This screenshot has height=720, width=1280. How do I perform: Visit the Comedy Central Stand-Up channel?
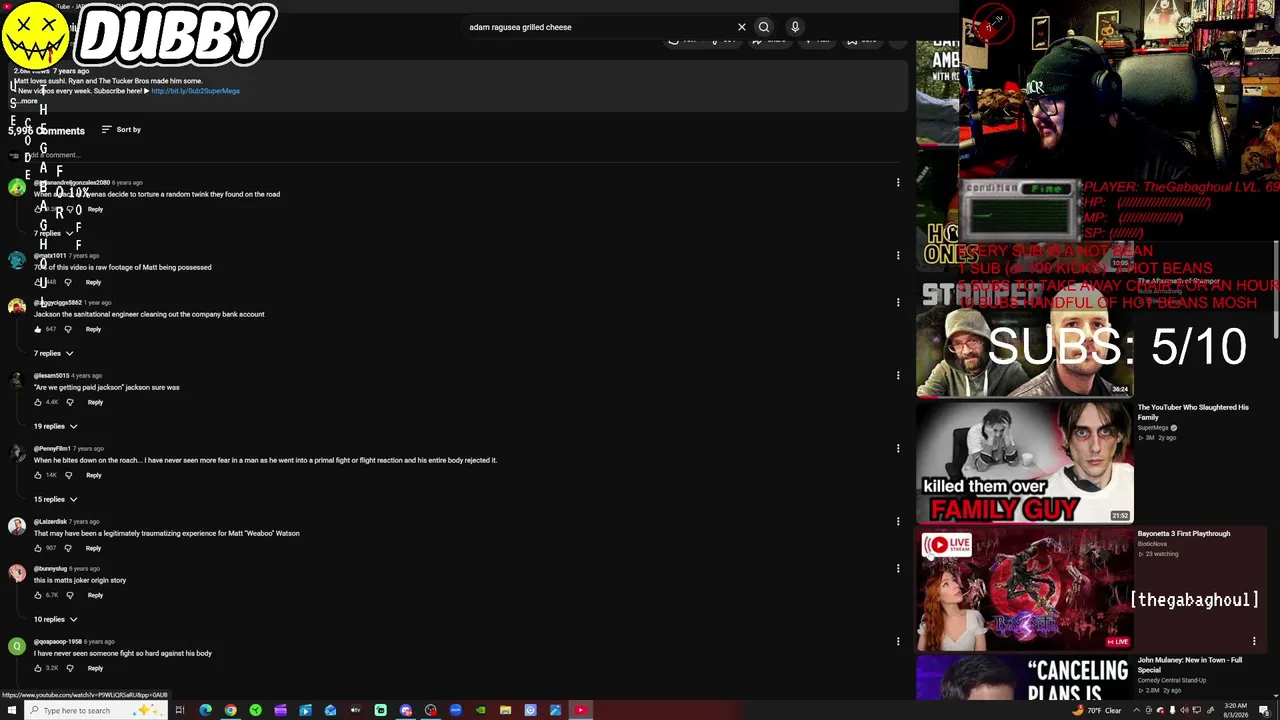[x=1172, y=681]
